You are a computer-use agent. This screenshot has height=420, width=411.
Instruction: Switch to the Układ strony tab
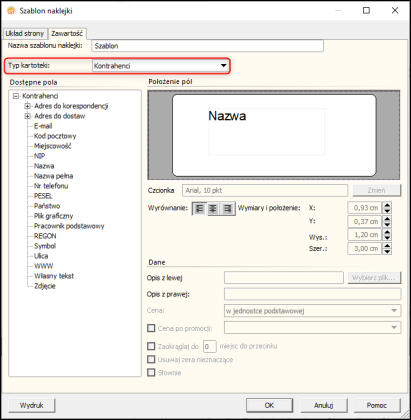[x=25, y=33]
